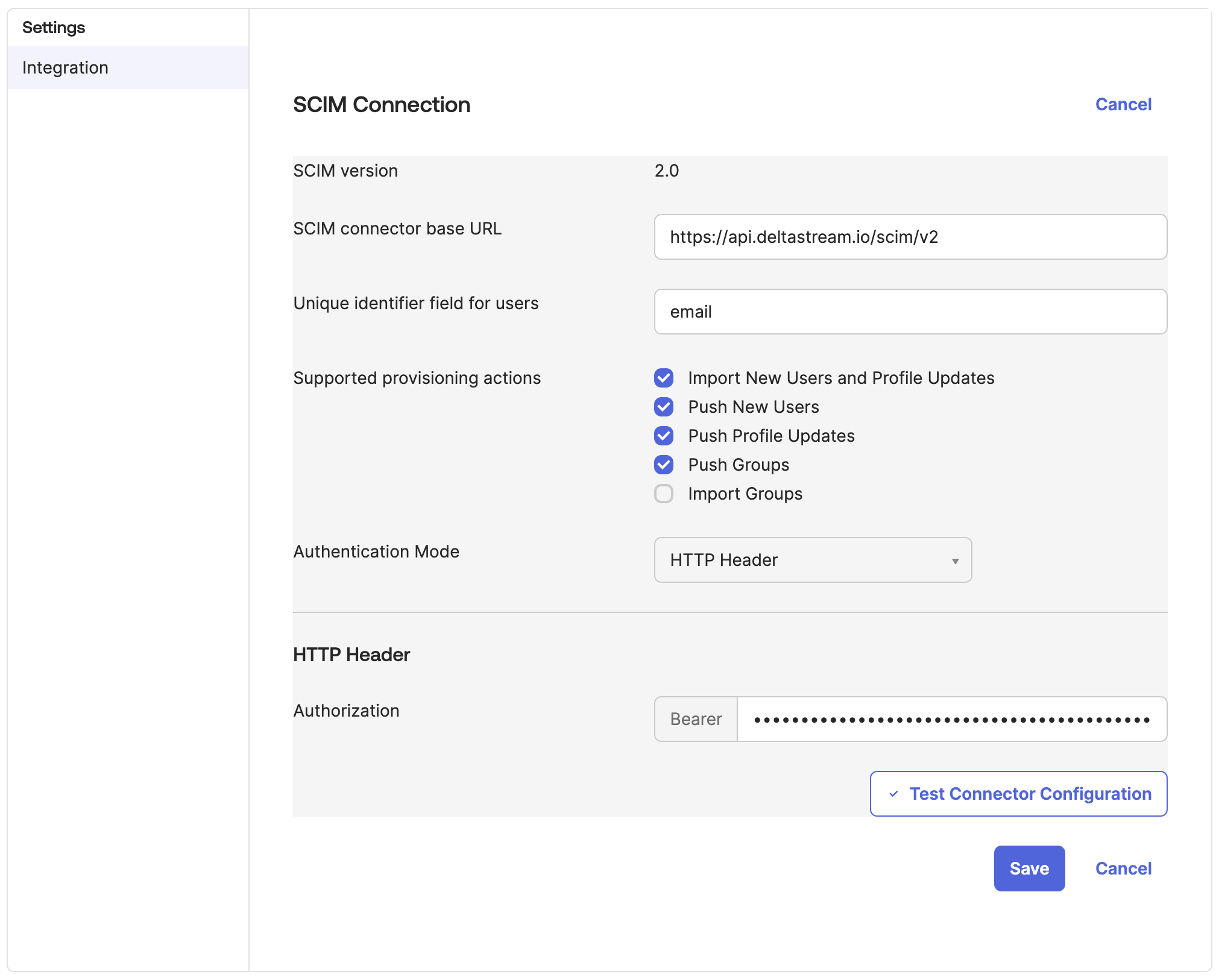Click the checkmark icon in Test Connector button

coord(893,794)
